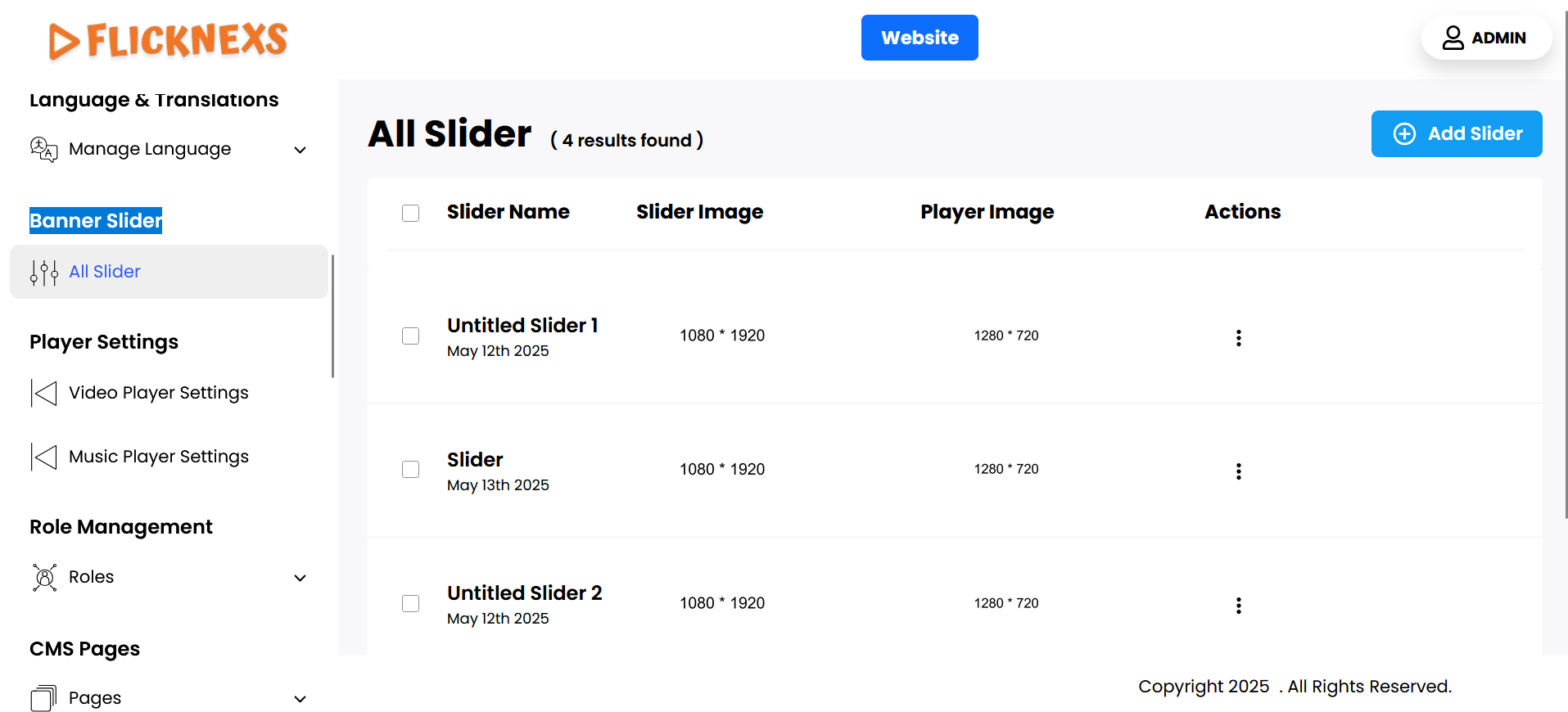Select the checkbox for Slider row
Image resolution: width=1568 pixels, height=712 pixels.
[411, 470]
